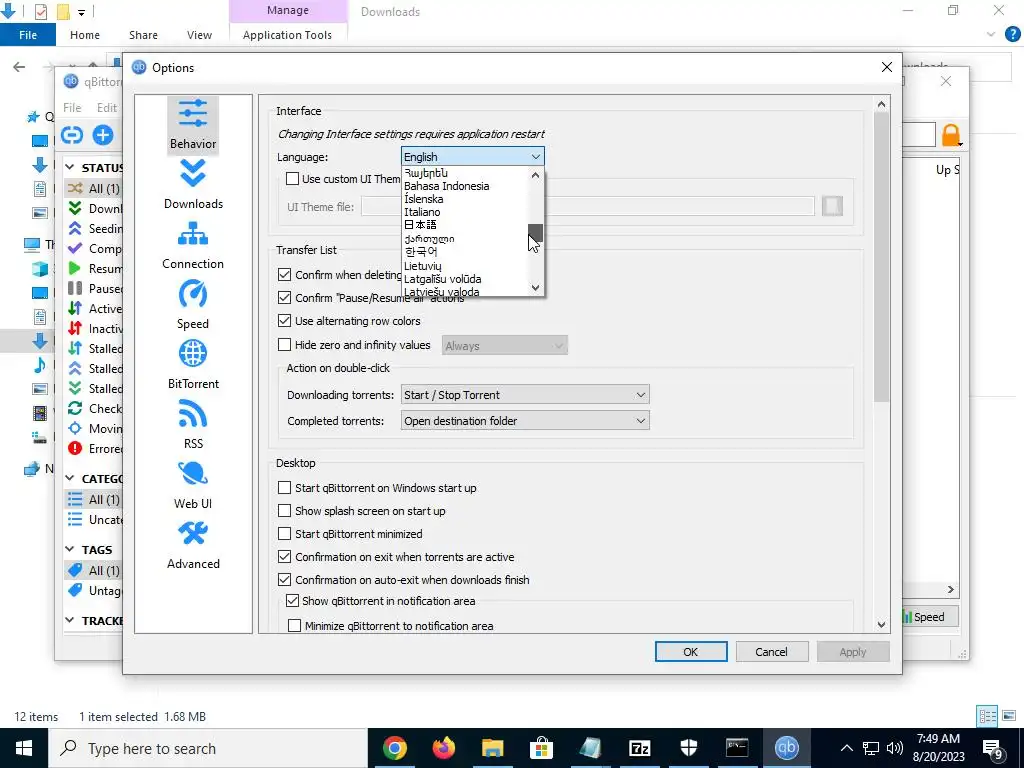The image size is (1024, 768).
Task: Click the language list scrollbar thumb
Action: [x=536, y=232]
